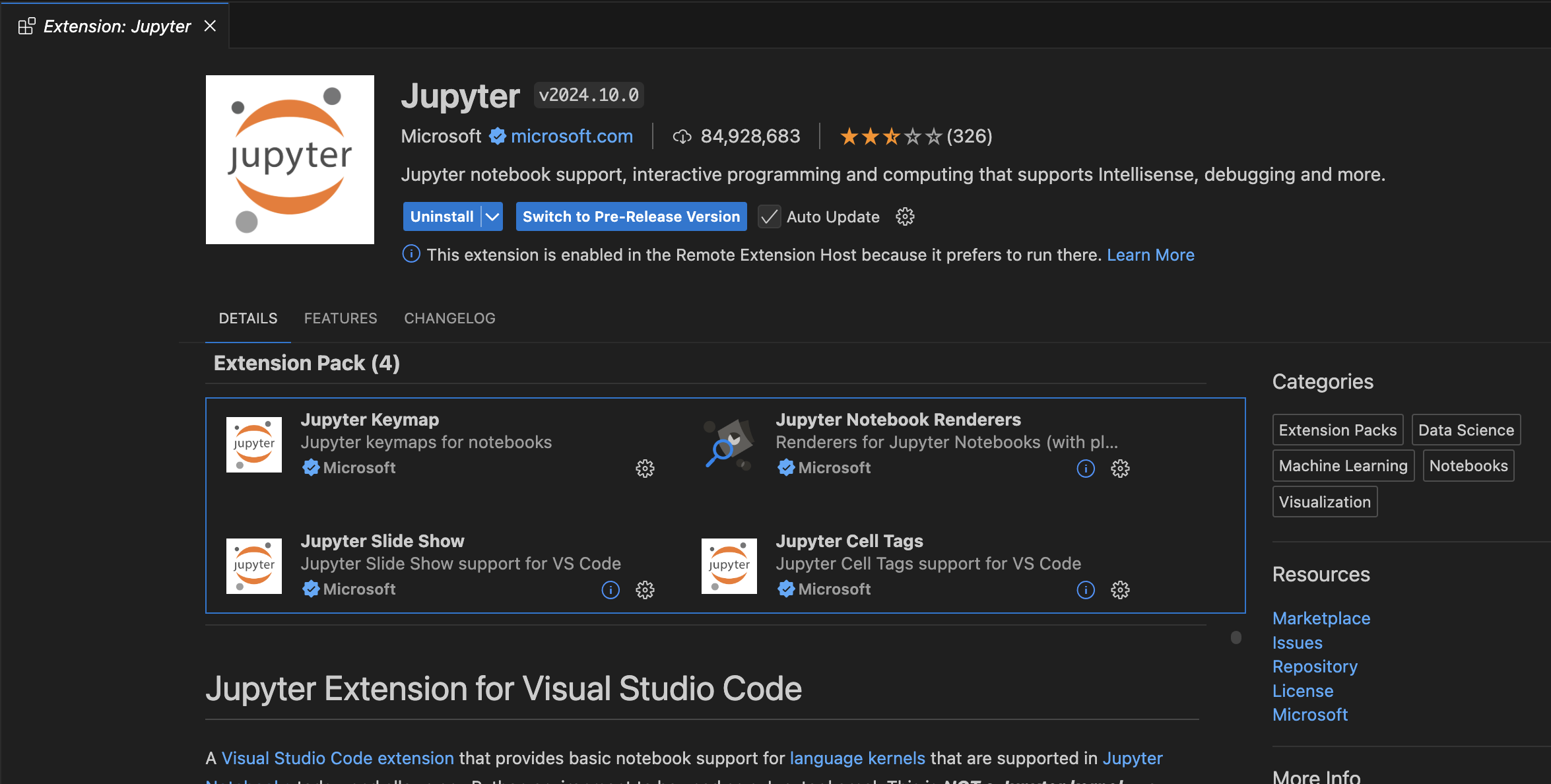Viewport: 1551px width, 784px height.
Task: Click the Jupyter Slide Show title
Action: click(383, 541)
